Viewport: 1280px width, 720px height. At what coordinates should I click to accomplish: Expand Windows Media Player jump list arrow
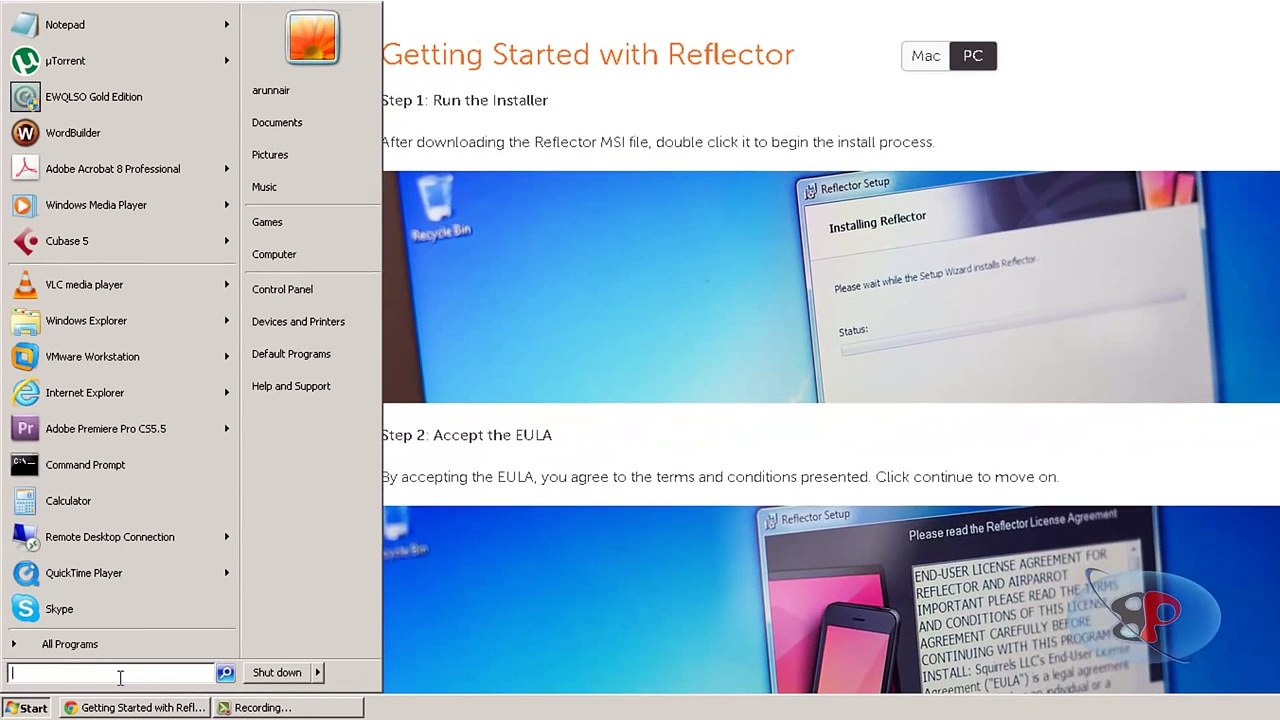(x=226, y=205)
